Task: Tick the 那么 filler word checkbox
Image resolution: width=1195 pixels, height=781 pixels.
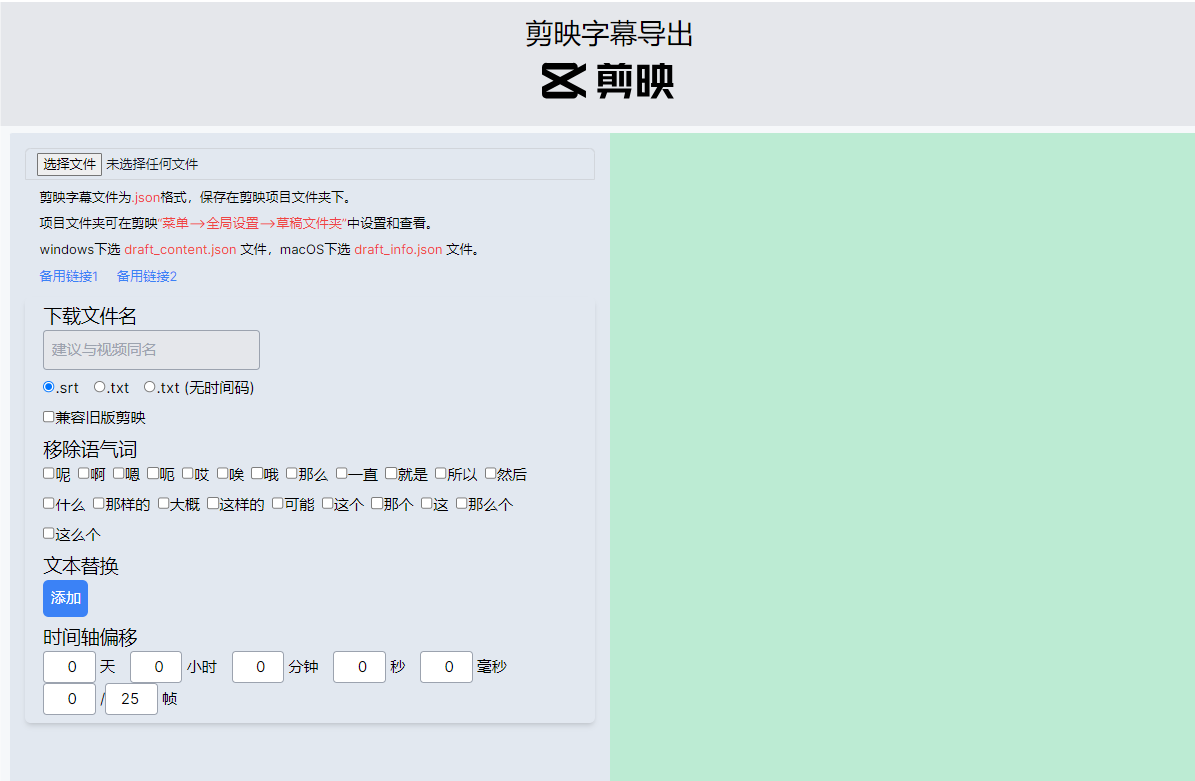Action: [x=292, y=474]
